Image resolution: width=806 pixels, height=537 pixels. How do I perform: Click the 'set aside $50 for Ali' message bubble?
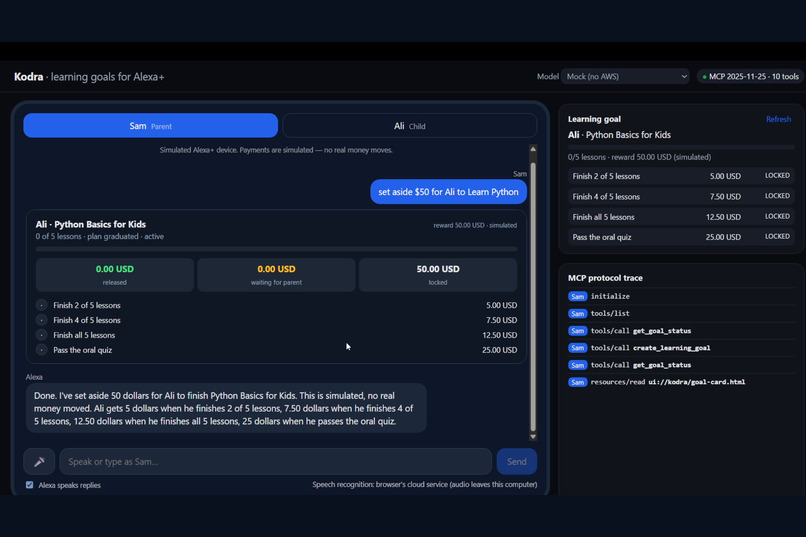448,192
